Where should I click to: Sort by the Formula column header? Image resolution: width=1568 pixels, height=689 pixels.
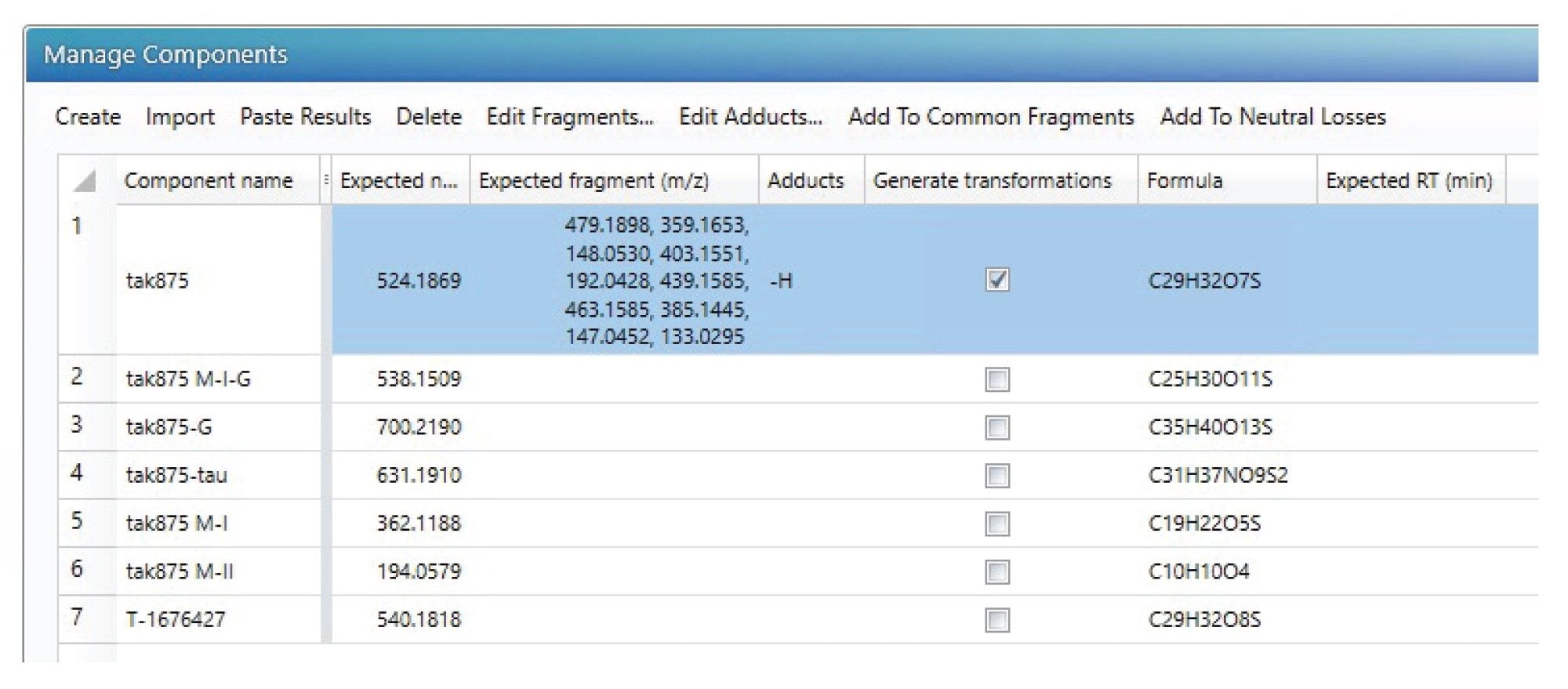click(1184, 181)
